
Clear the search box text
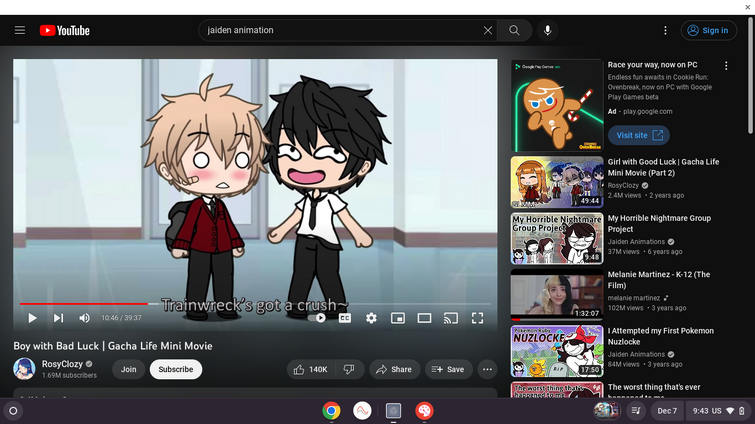(x=488, y=30)
